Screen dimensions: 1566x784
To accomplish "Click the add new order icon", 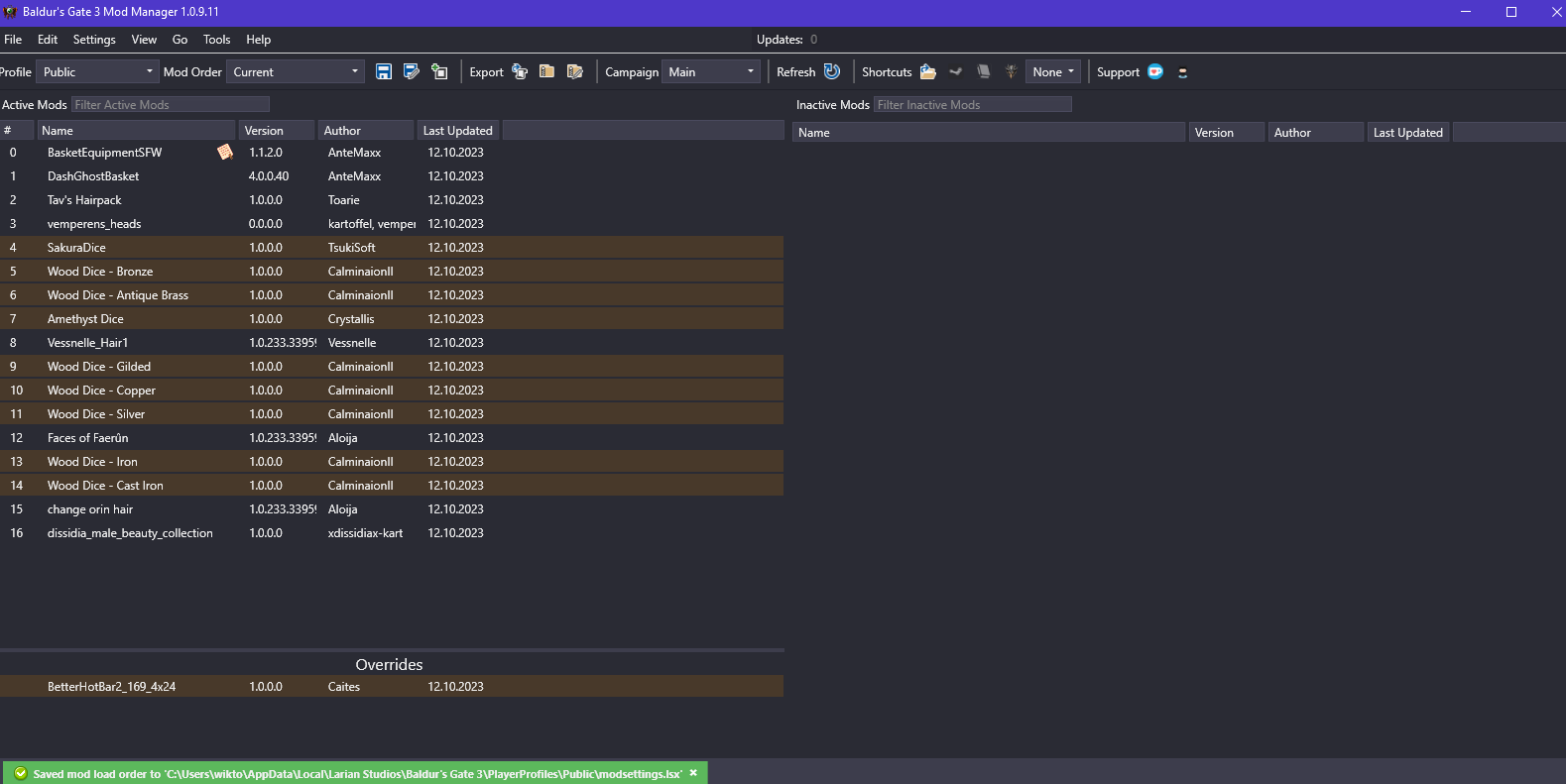I will pyautogui.click(x=439, y=71).
